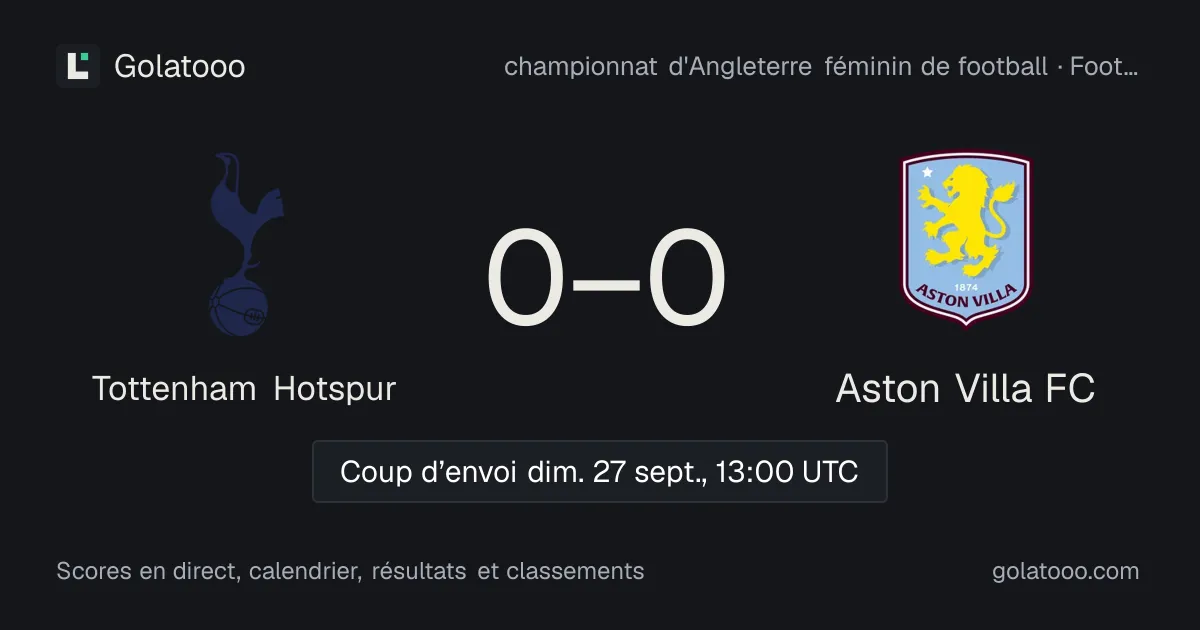Click the truncated 'Foot…' category text
1200x630 pixels.
point(1104,67)
